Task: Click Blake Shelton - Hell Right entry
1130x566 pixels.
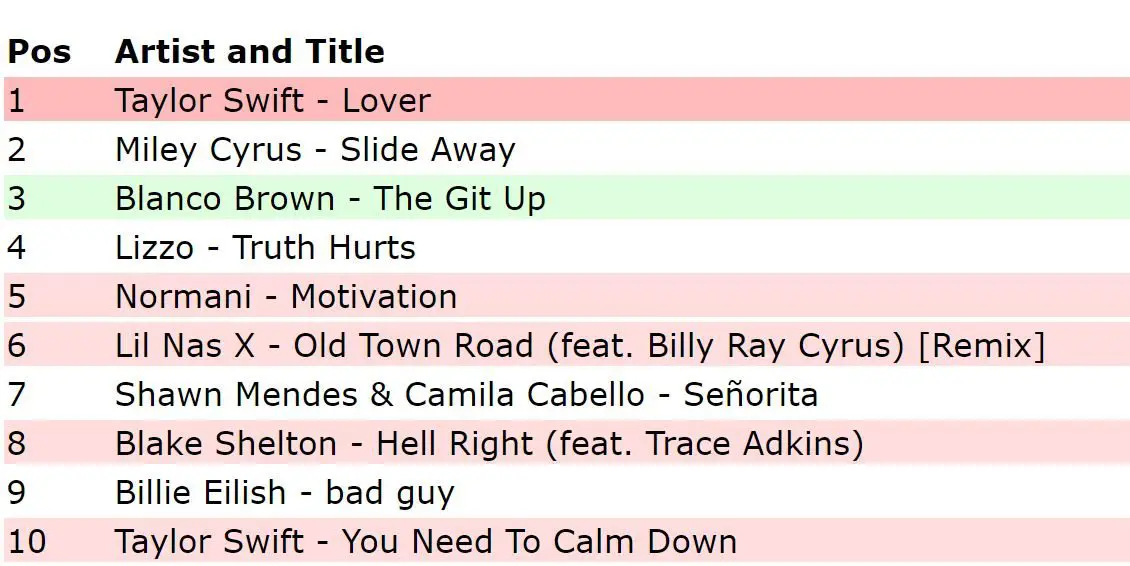Action: (489, 444)
